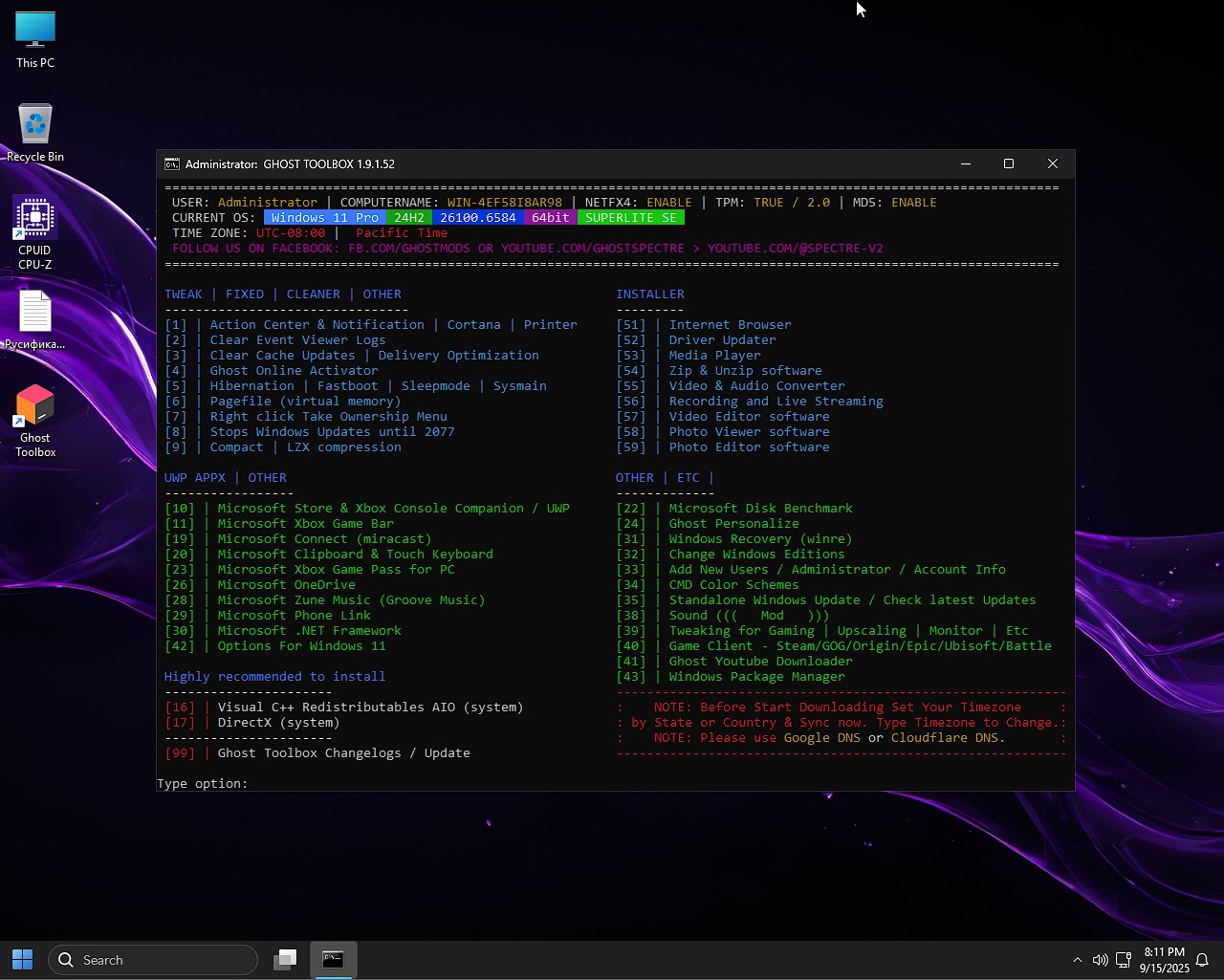Click the Search box in the taskbar
Image resolution: width=1224 pixels, height=980 pixels.
tap(153, 959)
